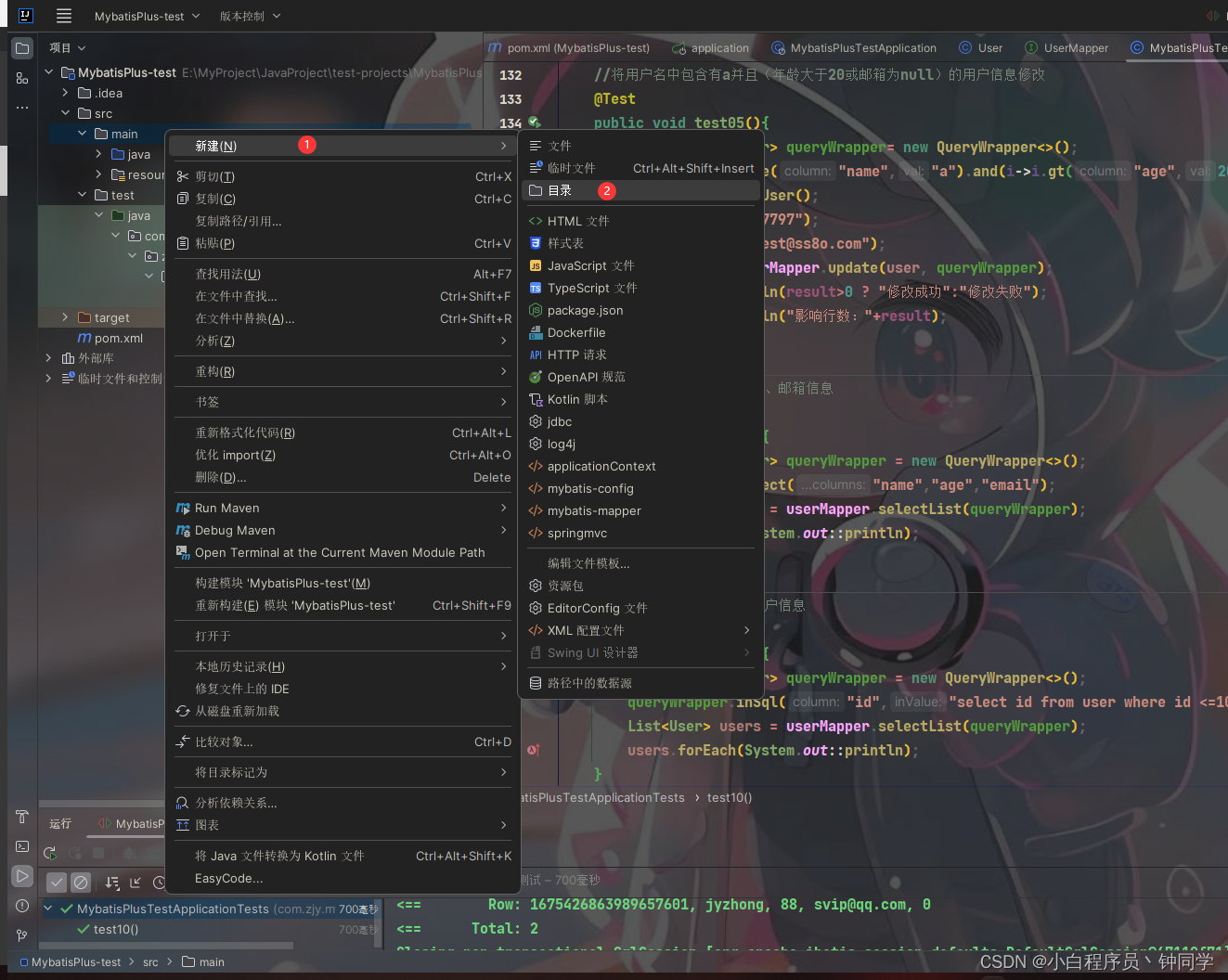Click the test10() editor breadcrumb
This screenshot has height=980, width=1228.
[730, 797]
